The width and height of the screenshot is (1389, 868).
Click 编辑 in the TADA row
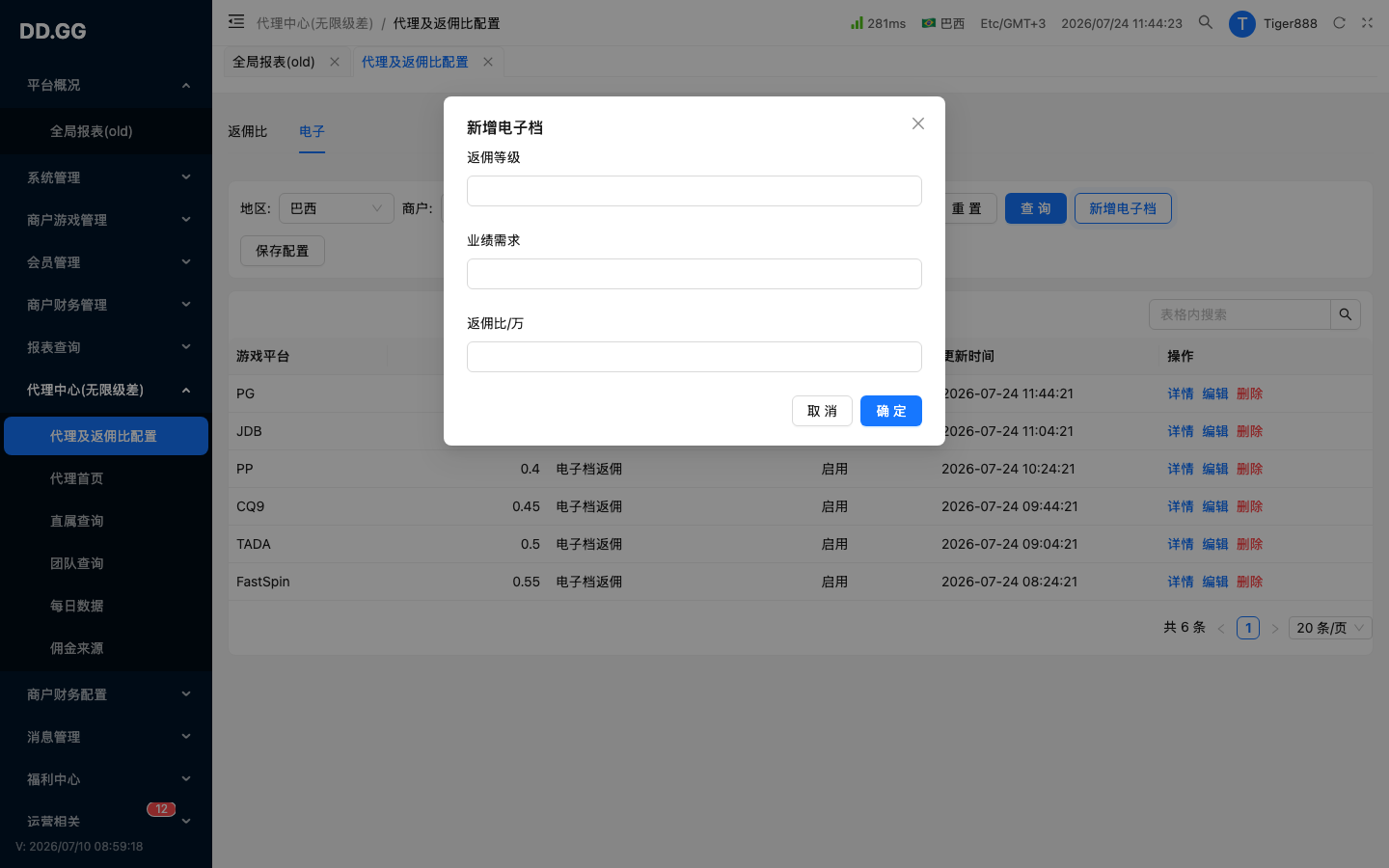coord(1215,544)
